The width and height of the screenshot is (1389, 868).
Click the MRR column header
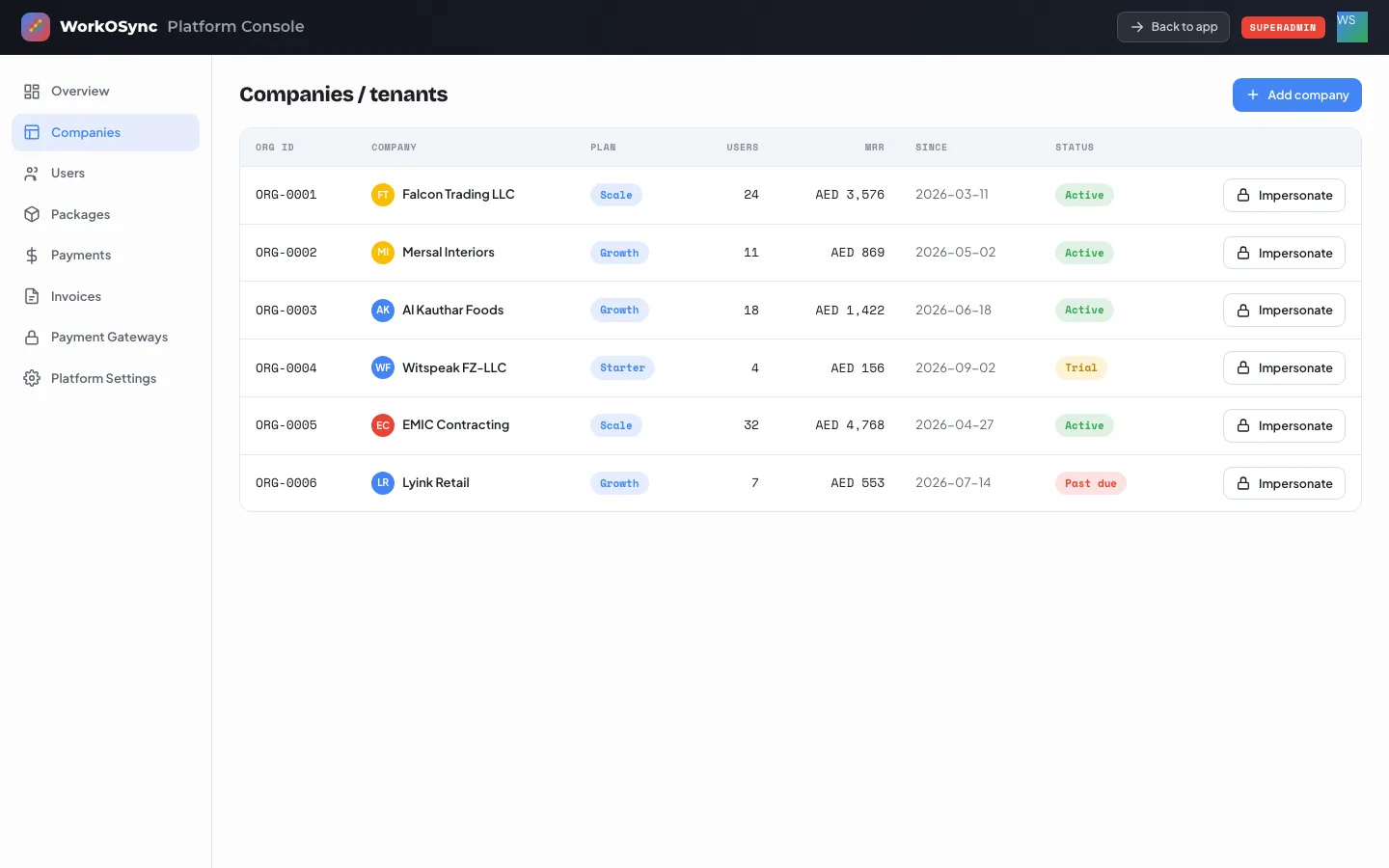(x=875, y=148)
